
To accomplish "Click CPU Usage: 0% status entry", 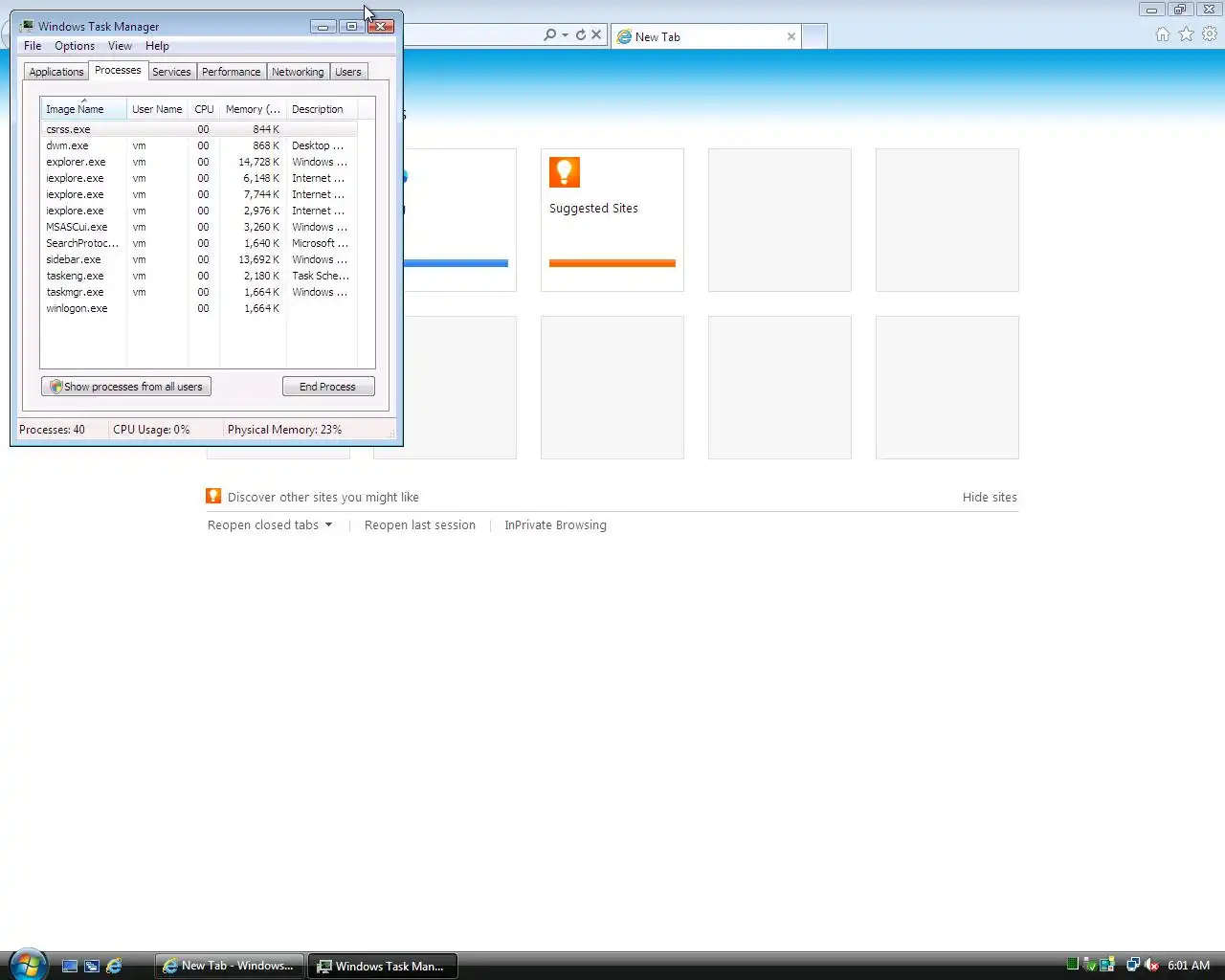I will pyautogui.click(x=151, y=430).
